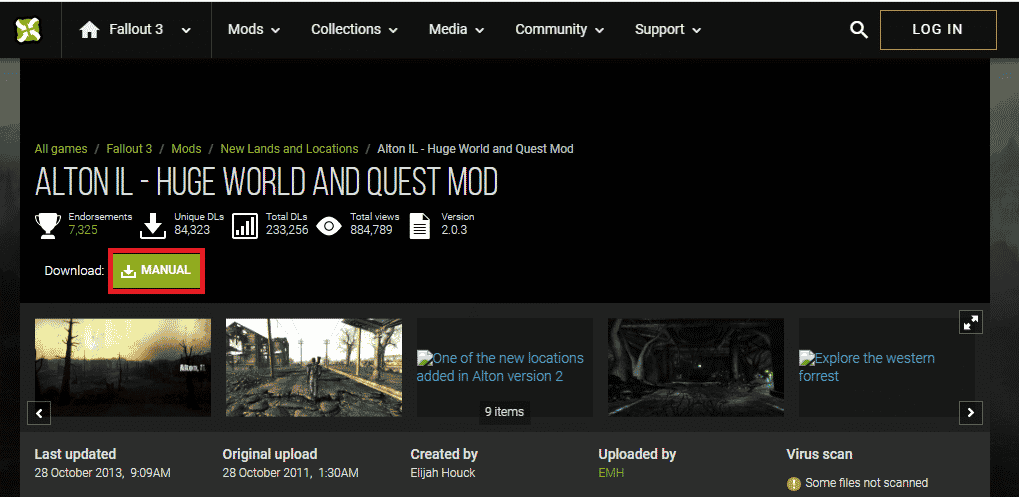The width and height of the screenshot is (1019, 497).
Task: Open the ruined street thumbnail
Action: [x=314, y=367]
